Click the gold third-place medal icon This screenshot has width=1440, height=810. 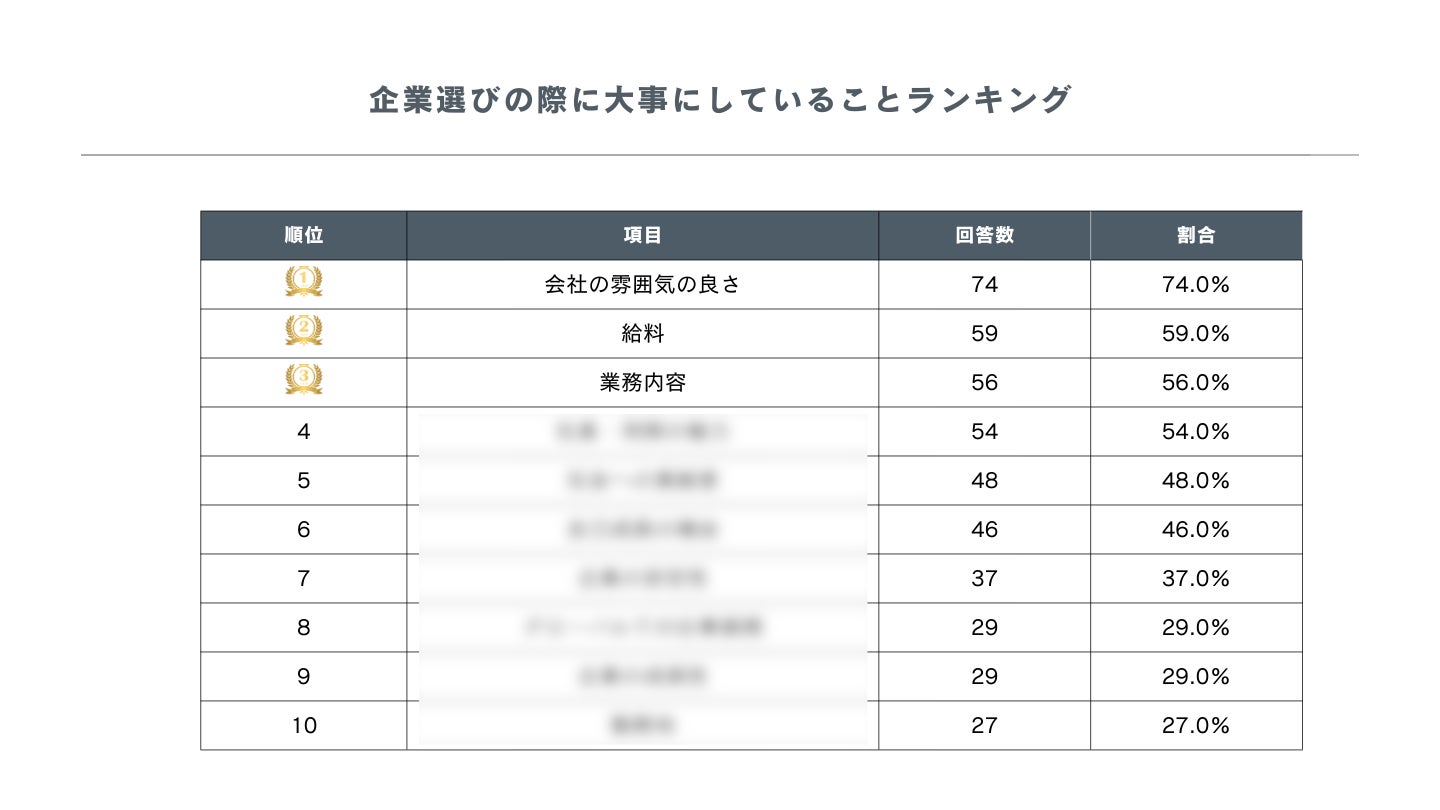[x=304, y=379]
